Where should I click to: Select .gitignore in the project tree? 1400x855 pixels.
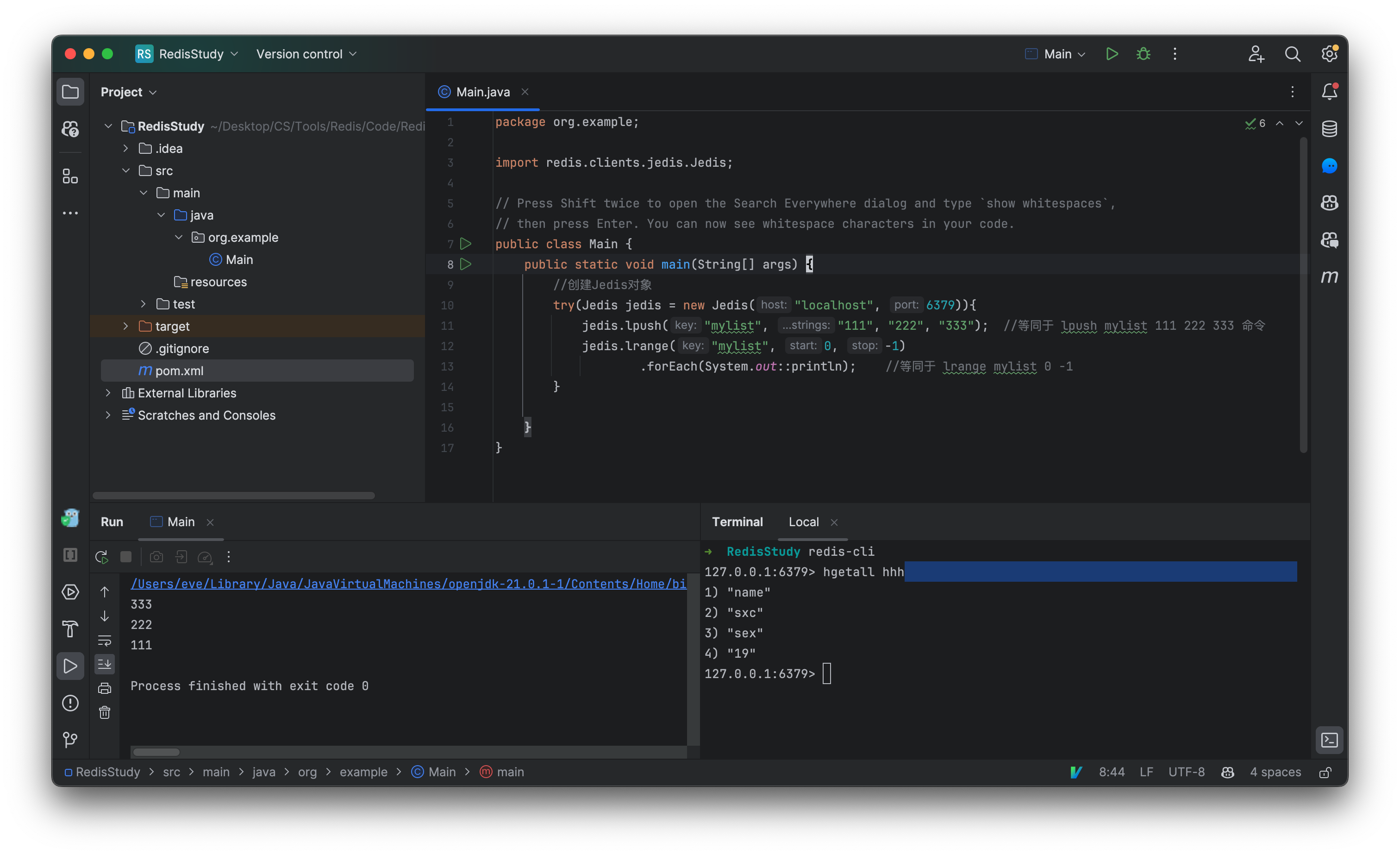click(257, 348)
